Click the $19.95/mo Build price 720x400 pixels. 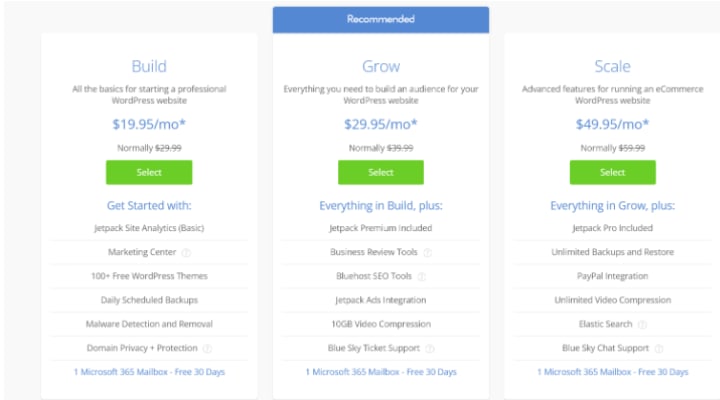pyautogui.click(x=149, y=124)
